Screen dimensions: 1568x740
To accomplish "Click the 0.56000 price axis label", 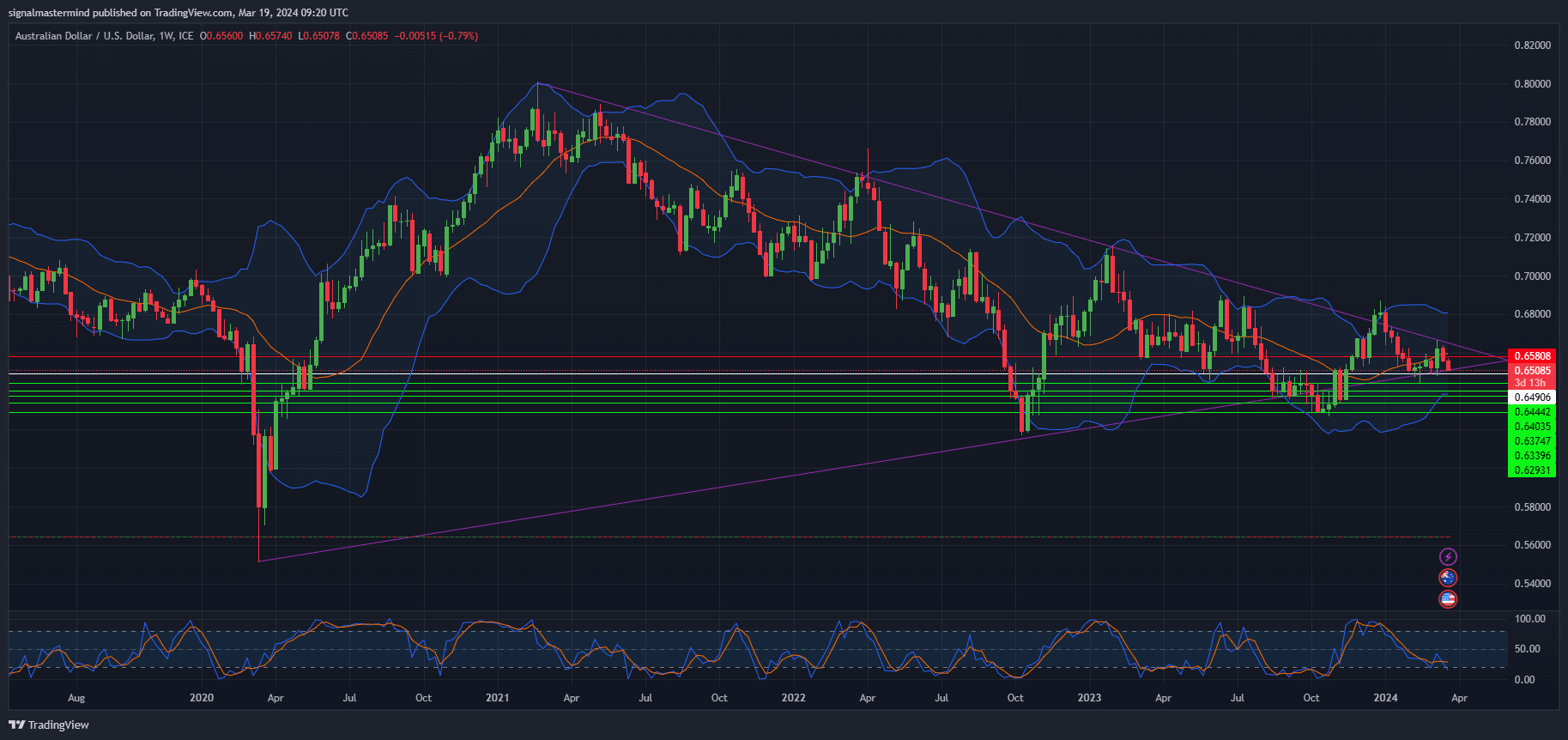I will [1532, 545].
